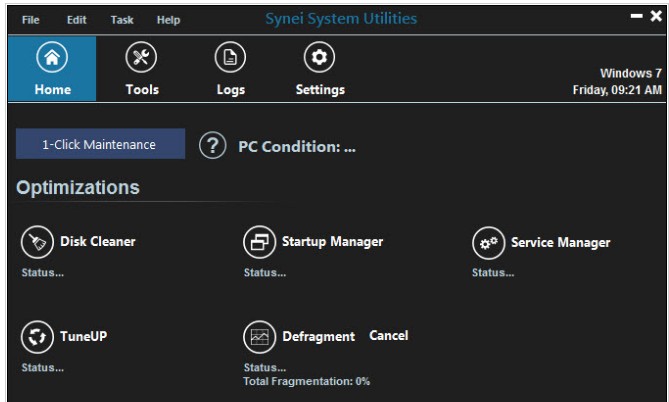Click the Tools wrench icon
Image resolution: width=669 pixels, height=402 pixels.
pyautogui.click(x=141, y=57)
